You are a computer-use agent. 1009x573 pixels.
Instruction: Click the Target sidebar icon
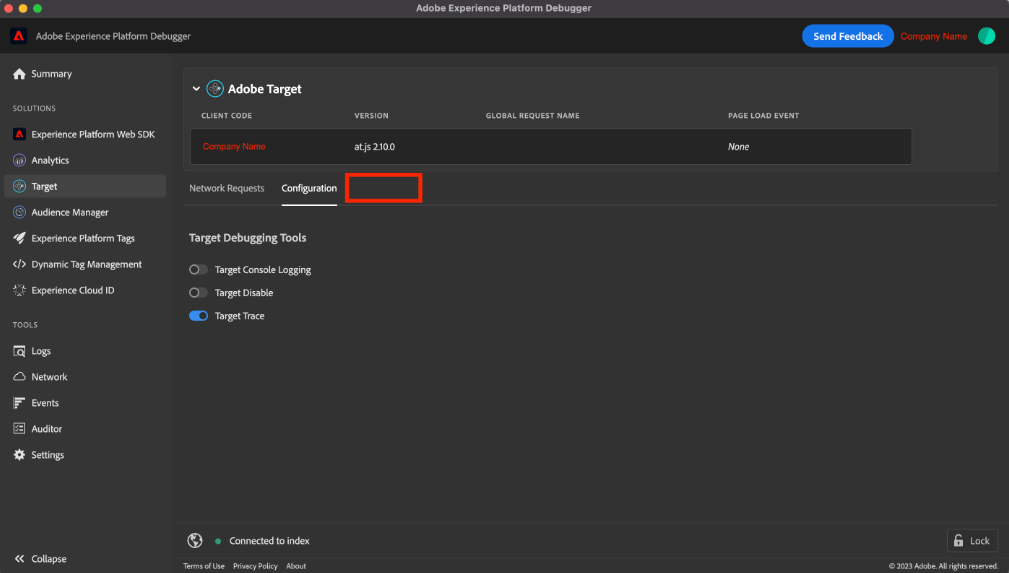(19, 186)
